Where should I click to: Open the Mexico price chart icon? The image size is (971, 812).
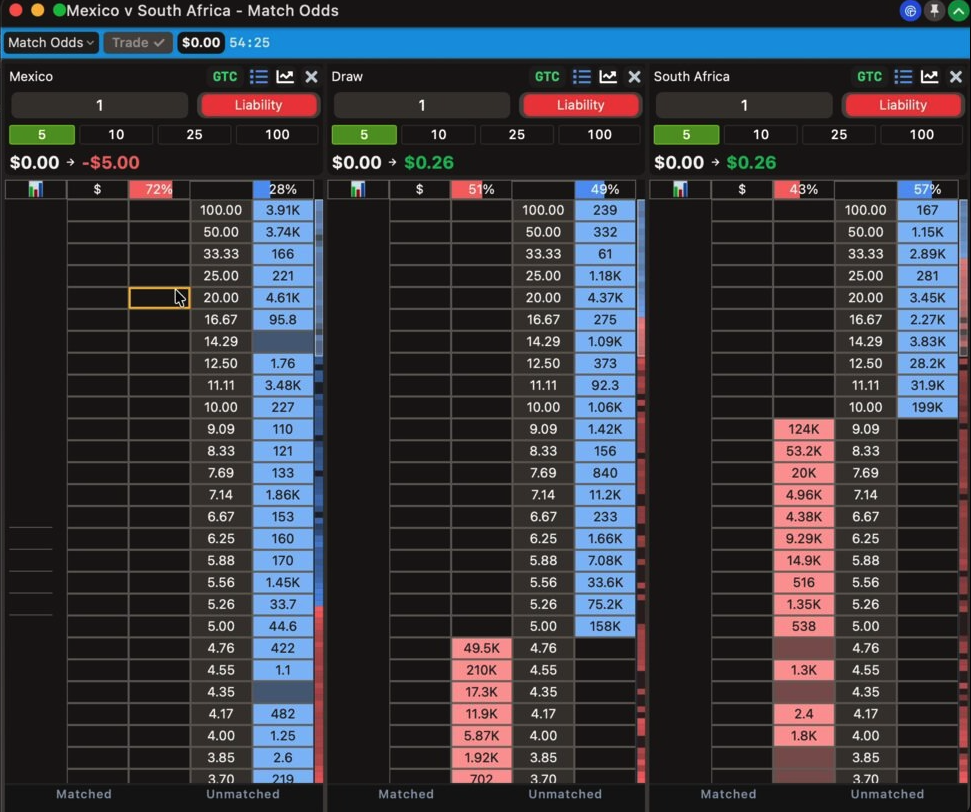click(x=285, y=76)
